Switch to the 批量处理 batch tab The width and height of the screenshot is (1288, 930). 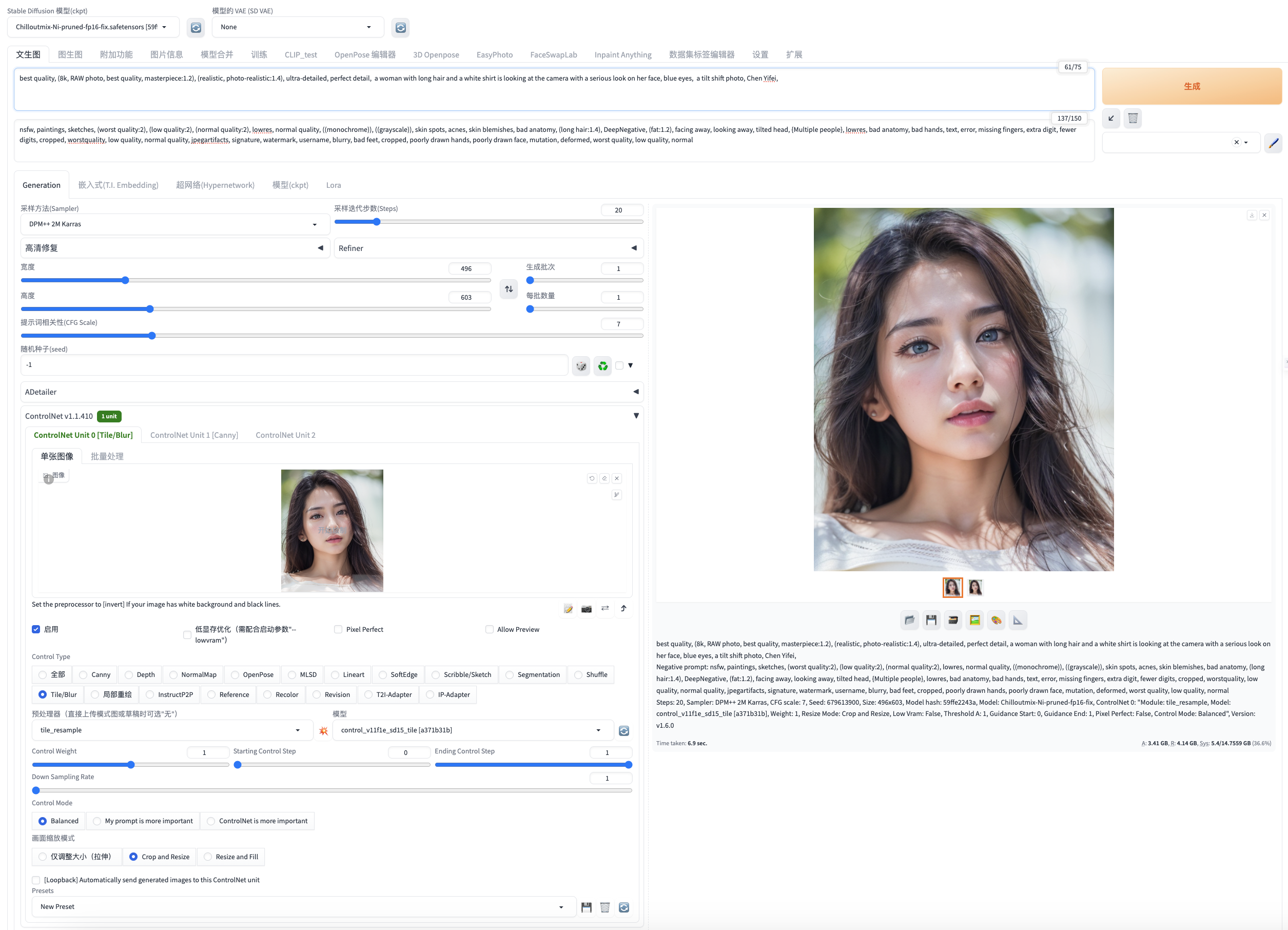click(107, 456)
